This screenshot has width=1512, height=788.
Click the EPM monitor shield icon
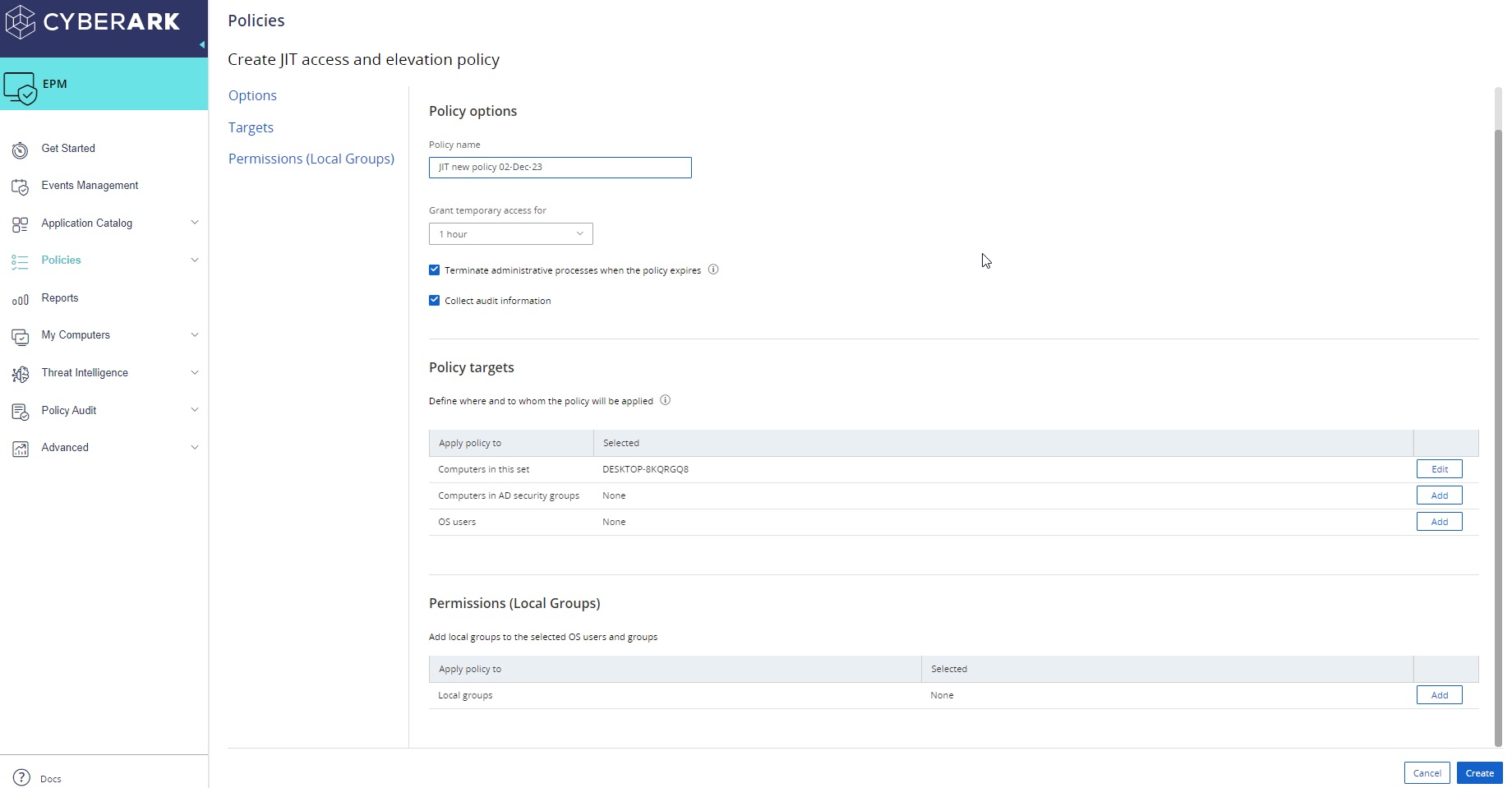click(20, 88)
